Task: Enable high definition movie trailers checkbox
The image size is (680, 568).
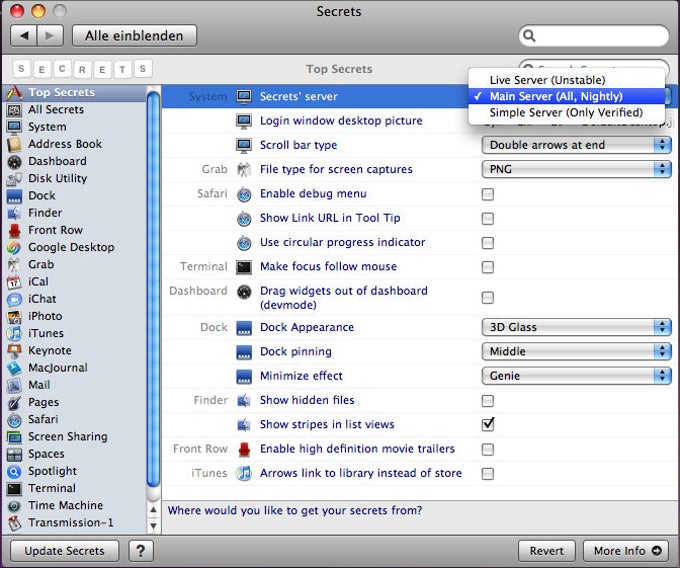Action: (x=487, y=449)
